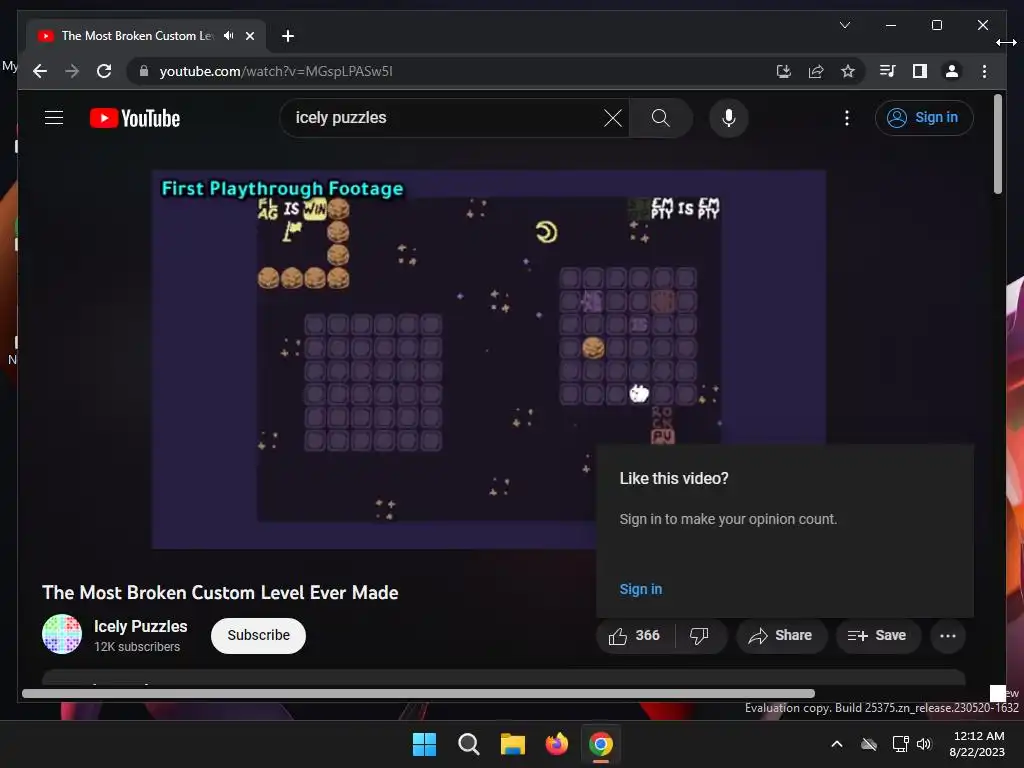Toggle Chrome side panel
1024x768 pixels.
(920, 71)
